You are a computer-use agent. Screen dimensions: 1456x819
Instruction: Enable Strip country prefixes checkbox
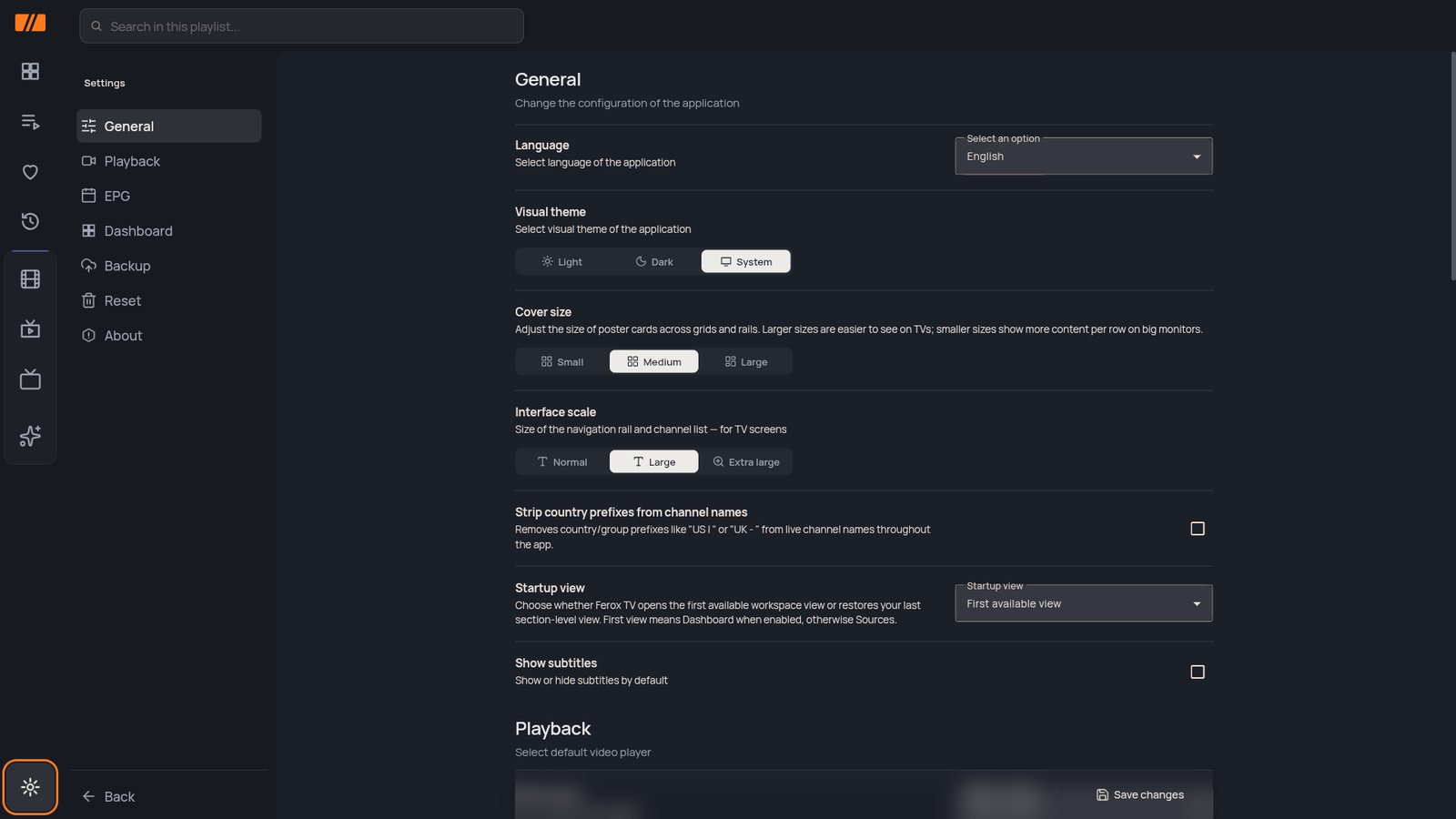coord(1198,529)
